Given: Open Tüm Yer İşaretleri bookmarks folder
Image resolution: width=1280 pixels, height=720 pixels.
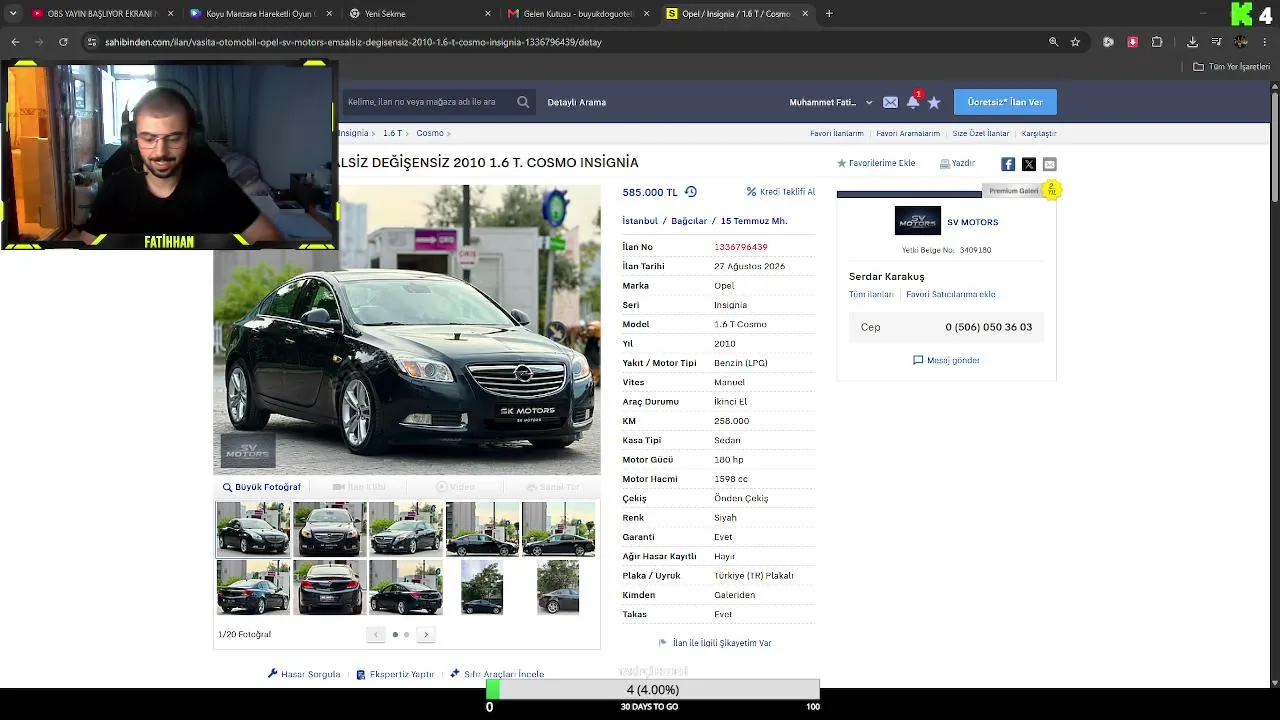Looking at the screenshot, I should pos(1232,67).
